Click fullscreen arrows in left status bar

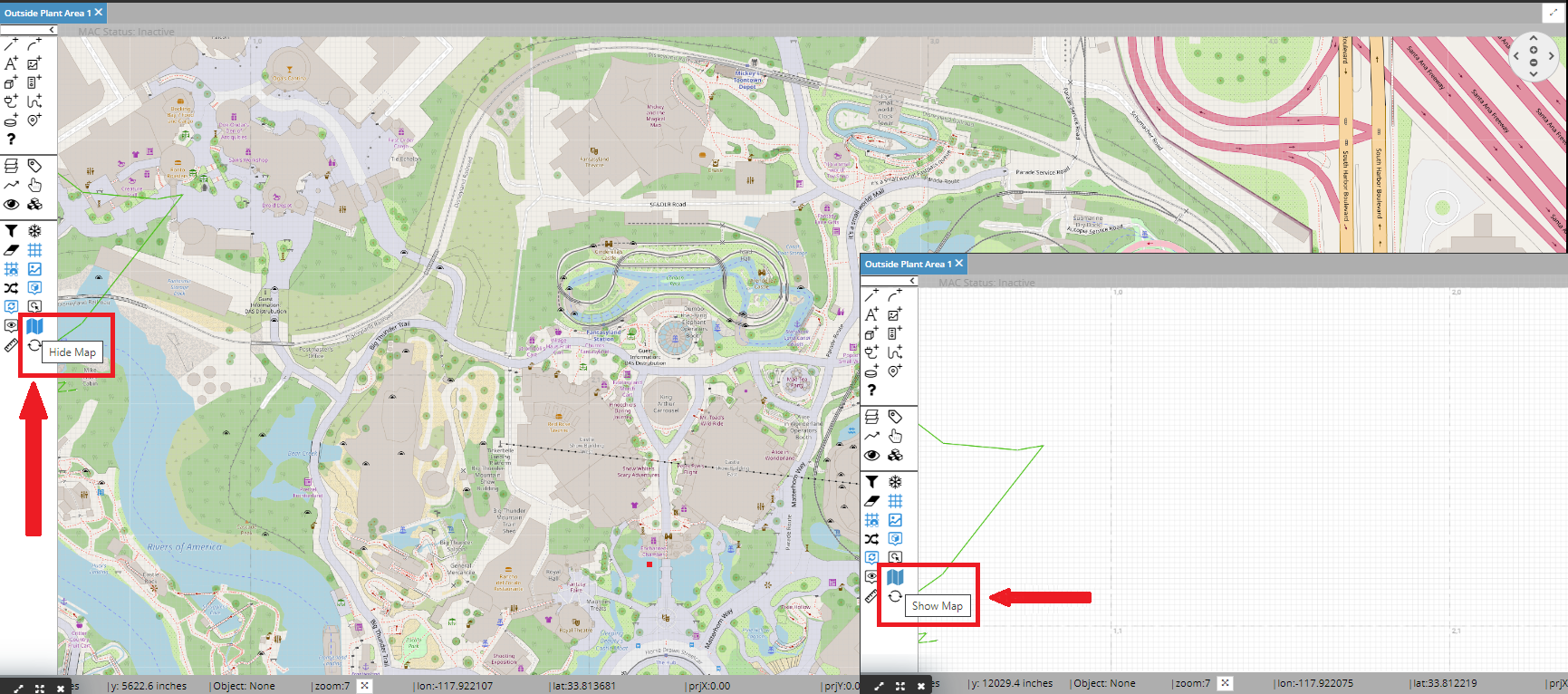18,688
